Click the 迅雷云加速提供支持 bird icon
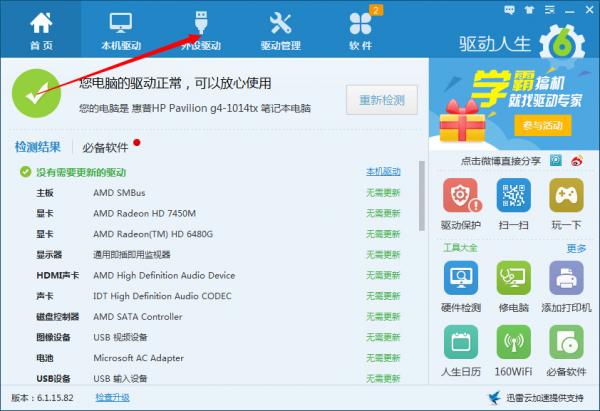The width and height of the screenshot is (600, 411). [x=494, y=398]
